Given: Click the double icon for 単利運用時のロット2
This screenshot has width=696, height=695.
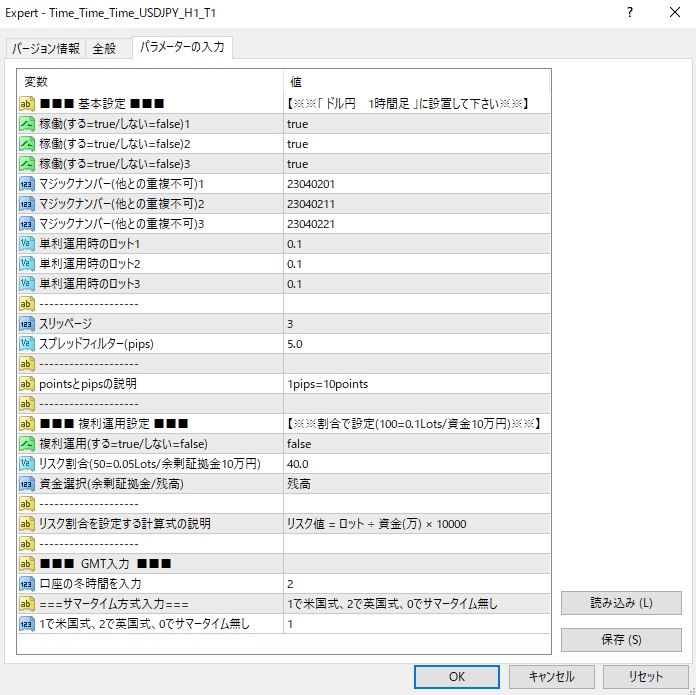Looking at the screenshot, I should pos(27,264).
